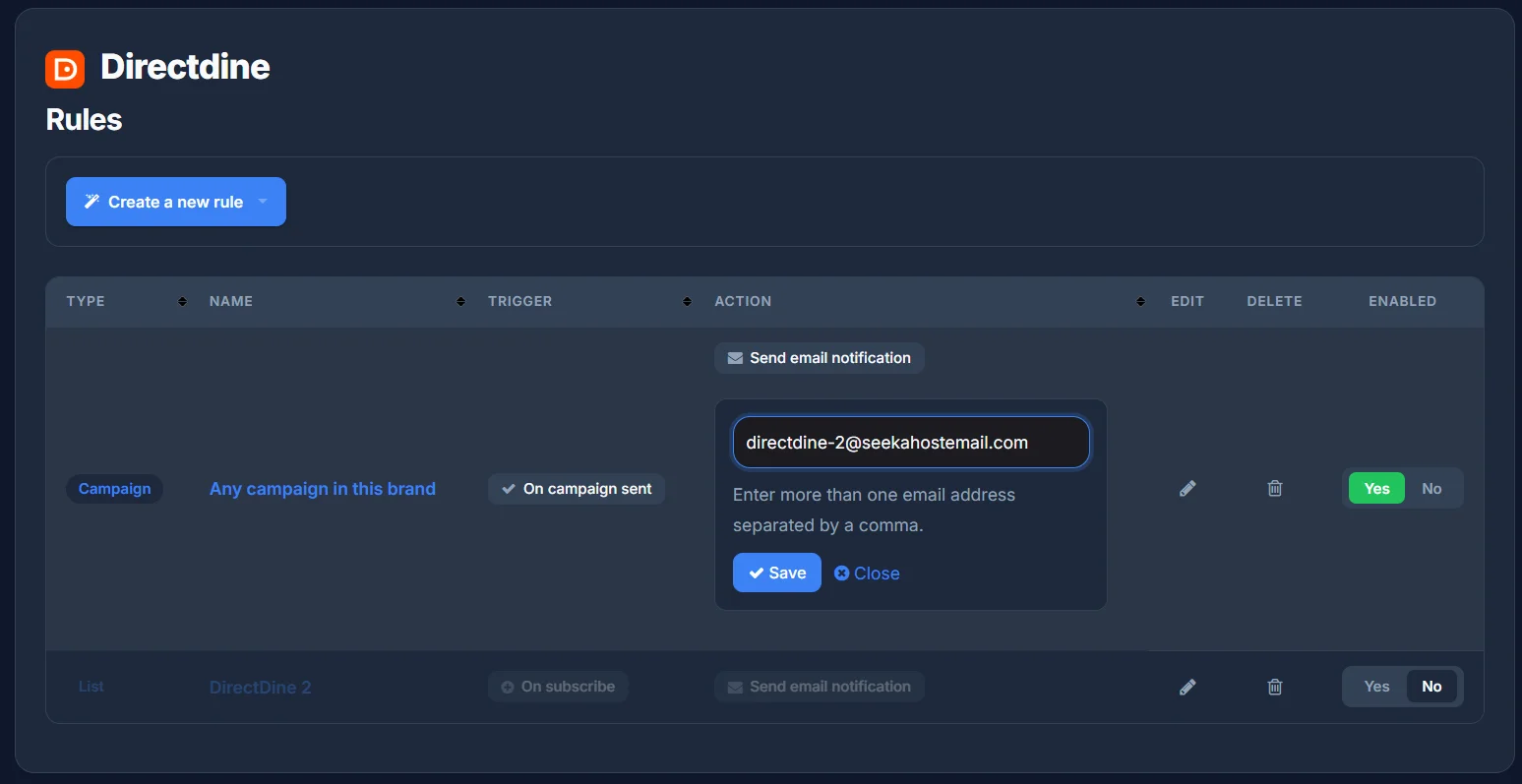Screen dimensions: 1522x784
Task: Set the campaign rule enabled to No
Action: [x=1431, y=489]
